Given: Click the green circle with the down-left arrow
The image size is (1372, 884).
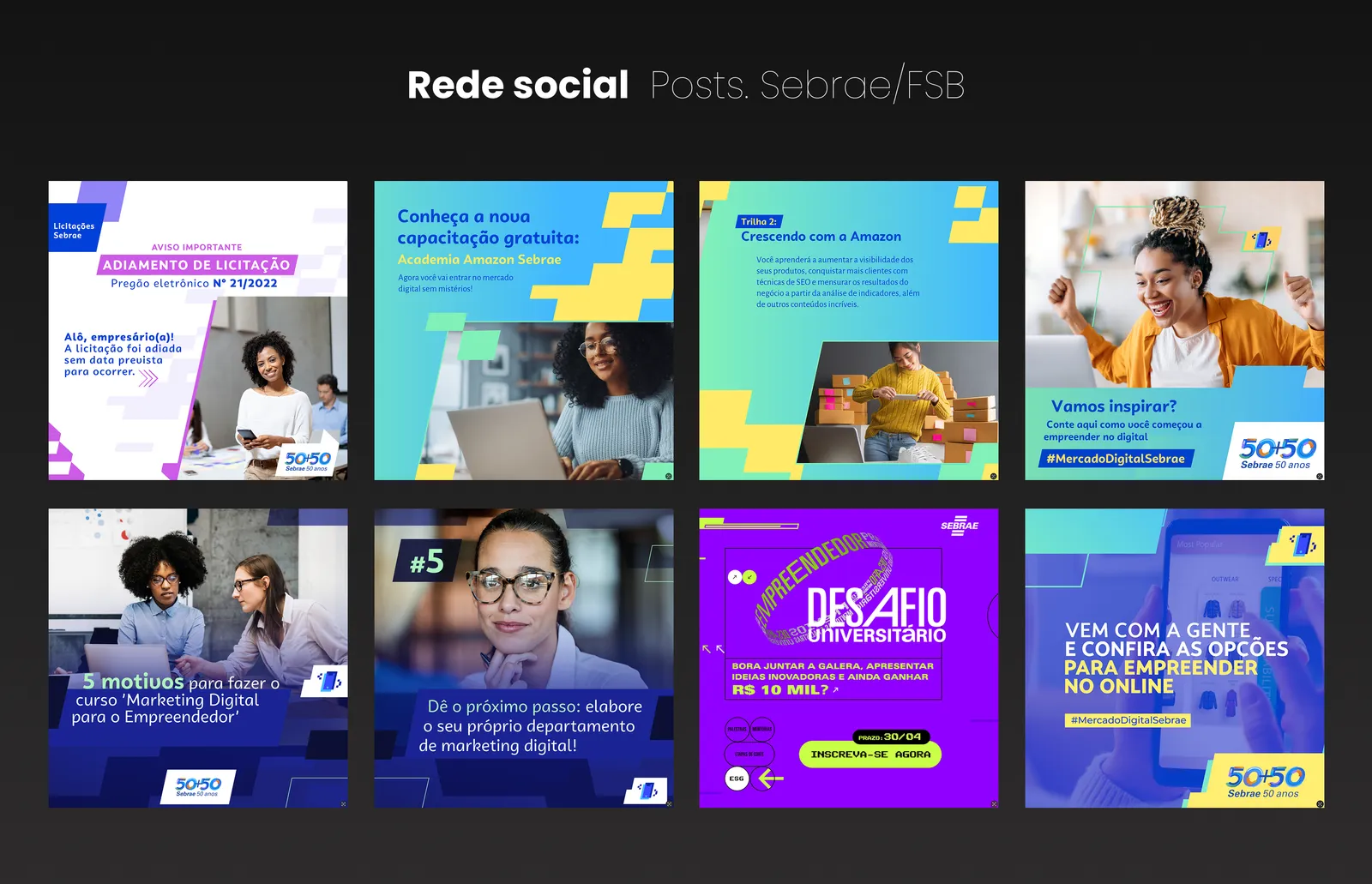Looking at the screenshot, I should 749,577.
